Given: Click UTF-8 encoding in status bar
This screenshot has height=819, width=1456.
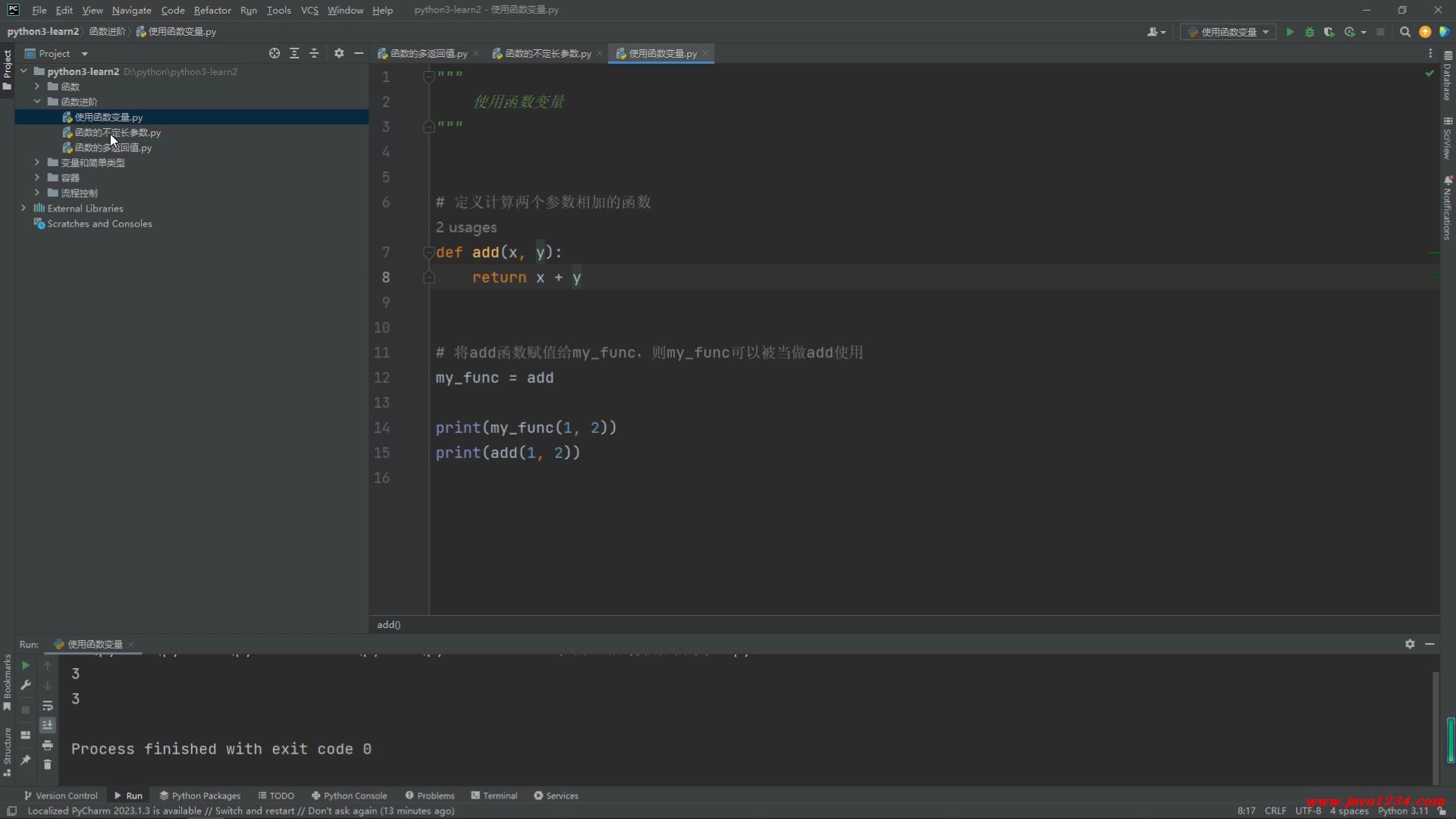Looking at the screenshot, I should (1308, 811).
